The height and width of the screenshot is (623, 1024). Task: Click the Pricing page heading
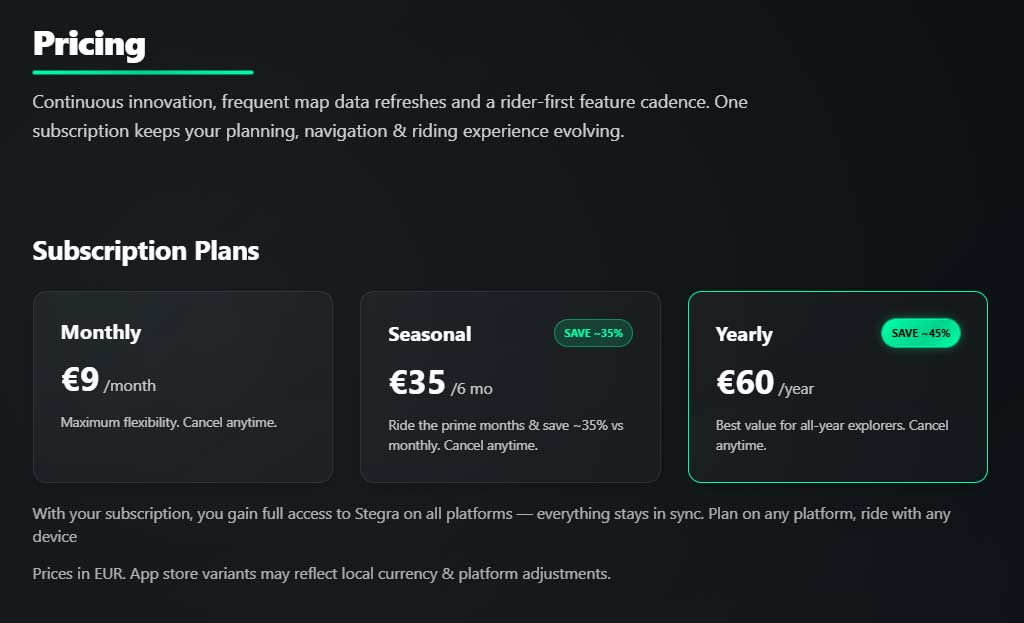(x=89, y=44)
